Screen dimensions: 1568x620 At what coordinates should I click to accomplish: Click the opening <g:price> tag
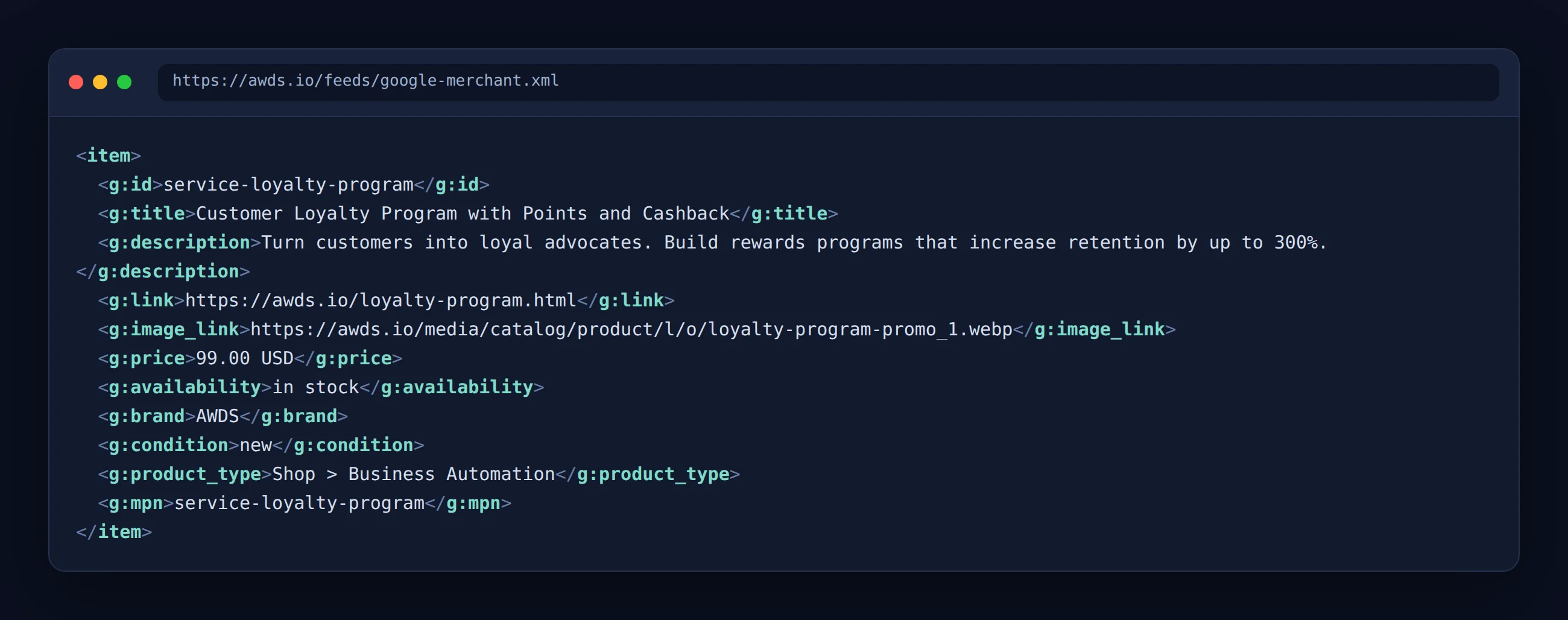pos(147,358)
